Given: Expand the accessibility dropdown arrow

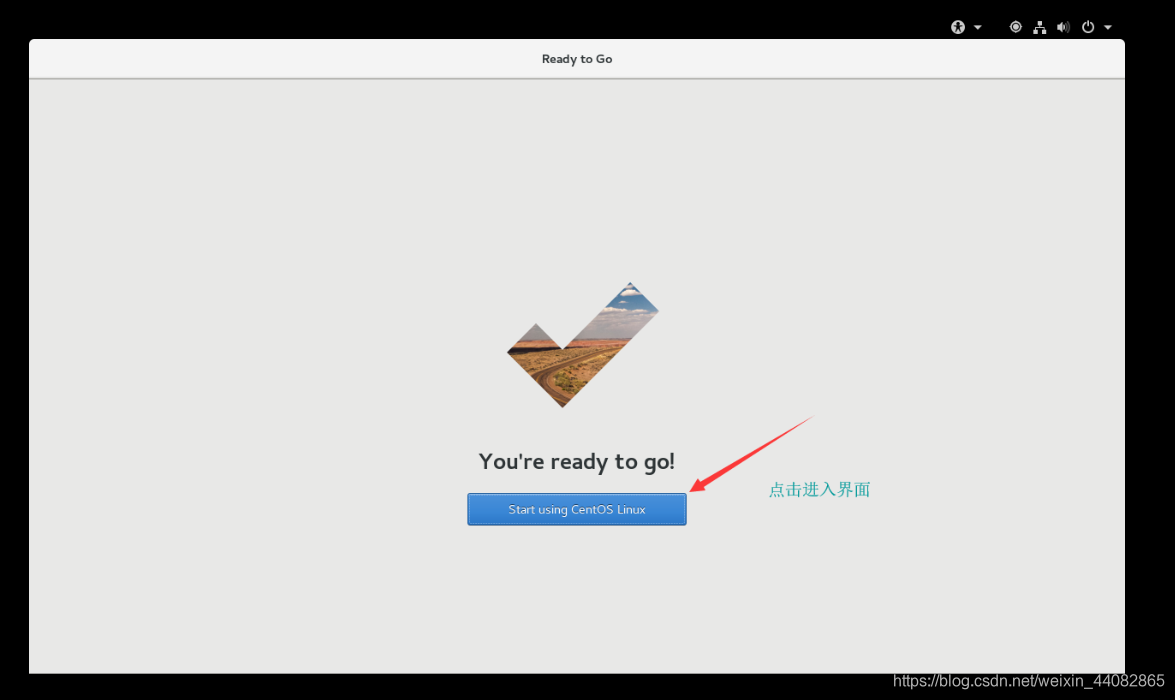Looking at the screenshot, I should point(978,28).
